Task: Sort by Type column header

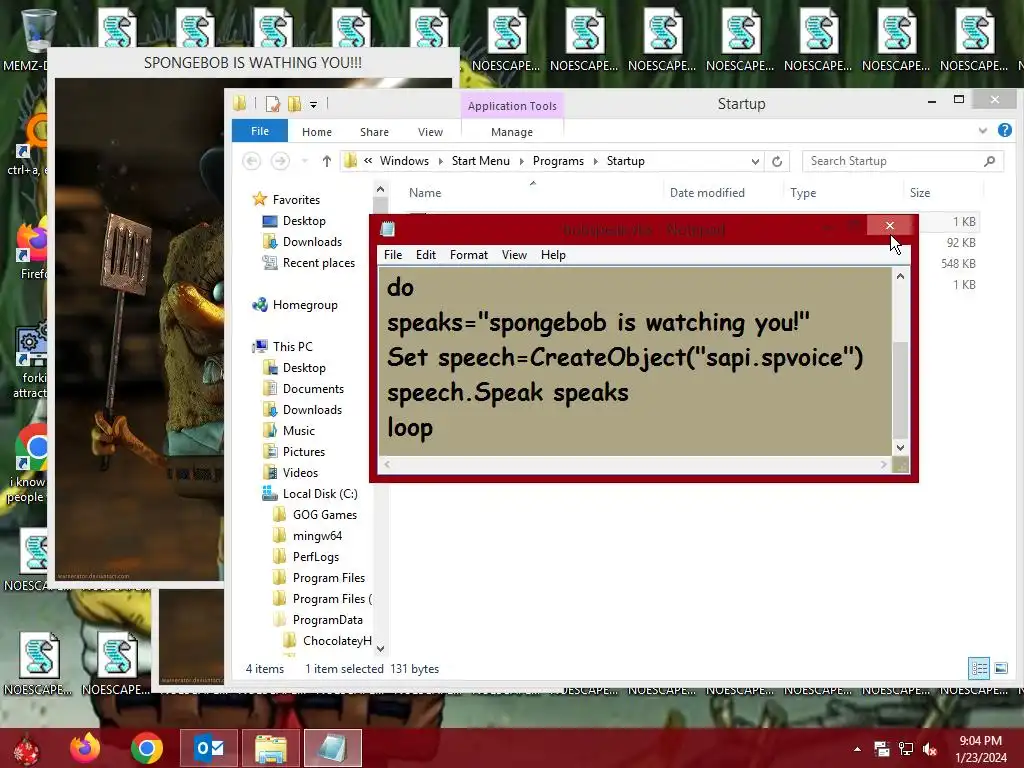Action: [803, 193]
